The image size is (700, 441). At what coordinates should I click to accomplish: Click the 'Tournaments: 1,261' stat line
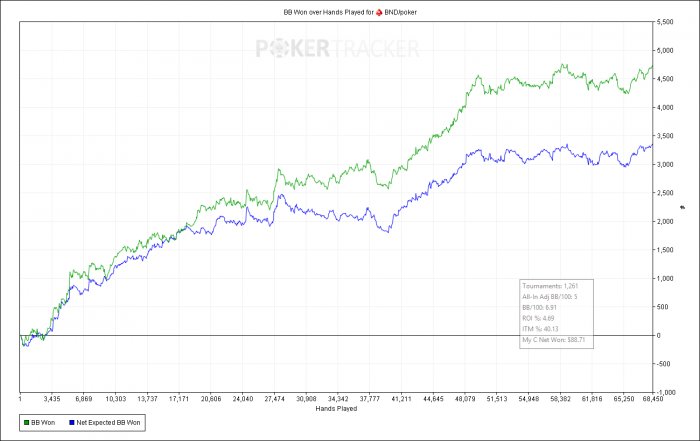[x=550, y=286]
